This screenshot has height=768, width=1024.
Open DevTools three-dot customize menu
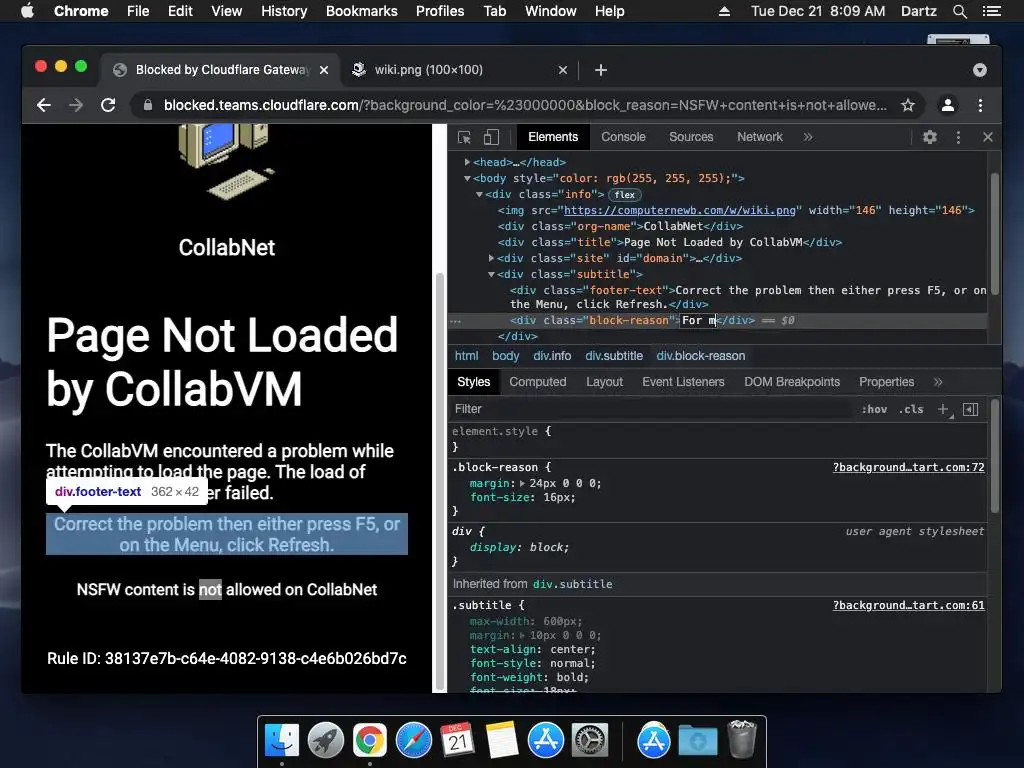tap(958, 137)
